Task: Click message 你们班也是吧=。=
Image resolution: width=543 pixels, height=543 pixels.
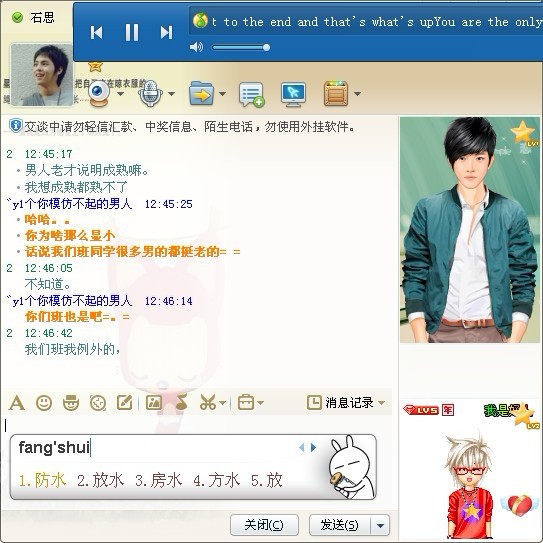Action: point(77,317)
